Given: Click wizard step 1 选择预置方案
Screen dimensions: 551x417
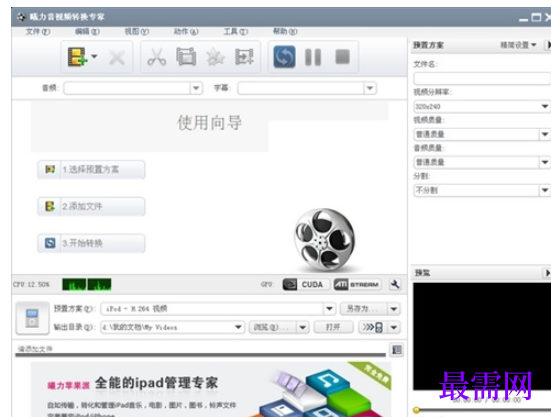Looking at the screenshot, I should pyautogui.click(x=91, y=170).
